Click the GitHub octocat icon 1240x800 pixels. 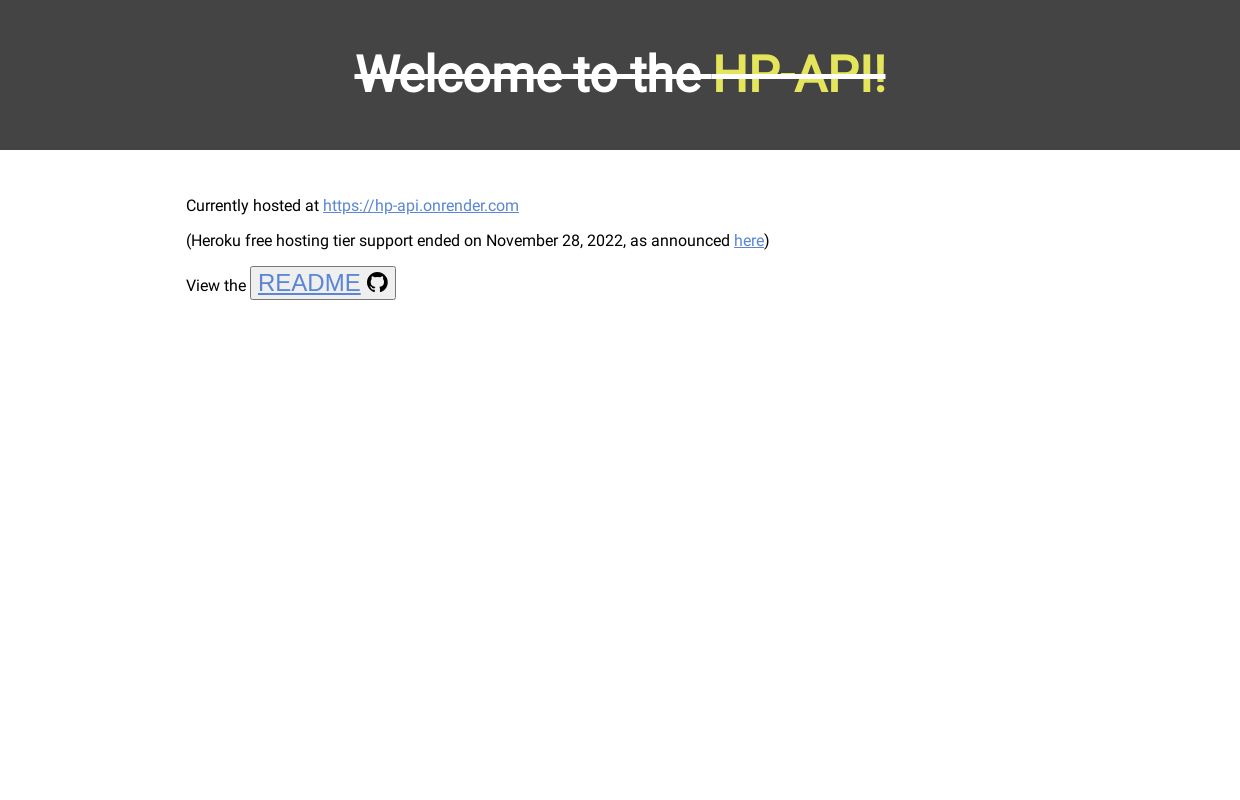377,283
